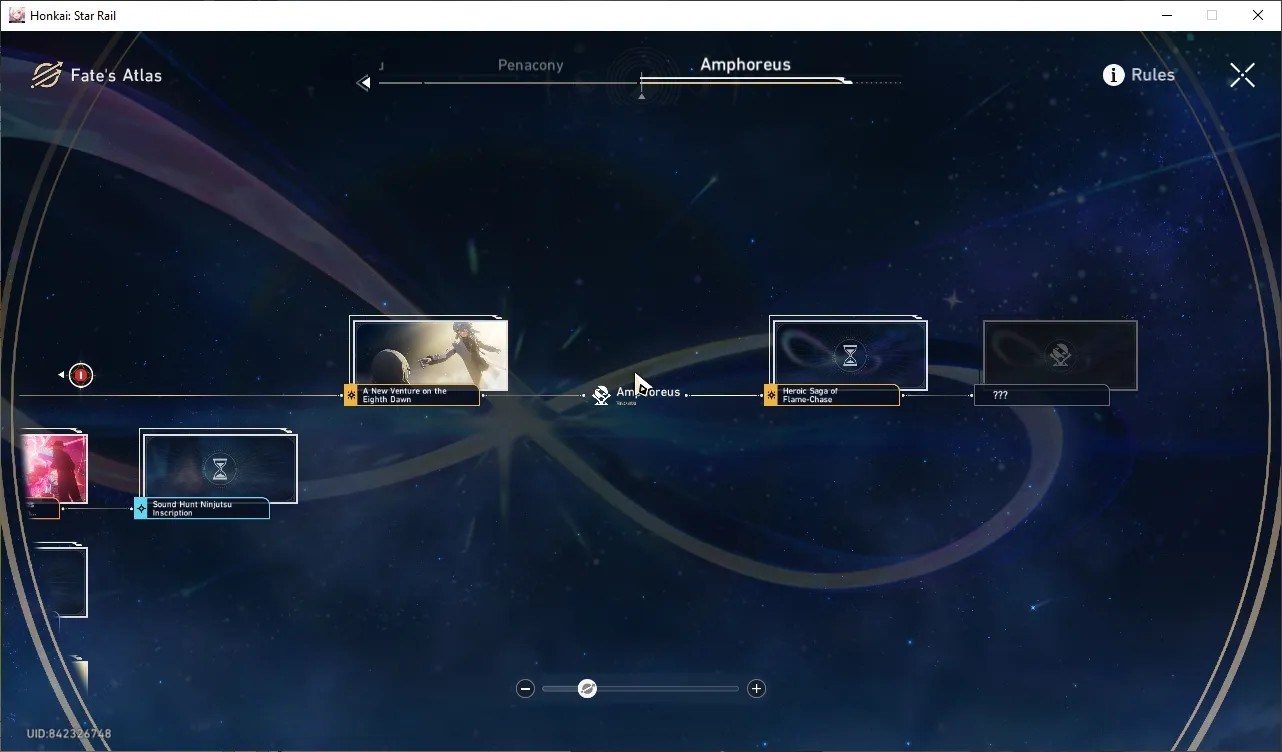Select Heroic Saga of Flame-Chase label
The image size is (1282, 752).
[832, 395]
